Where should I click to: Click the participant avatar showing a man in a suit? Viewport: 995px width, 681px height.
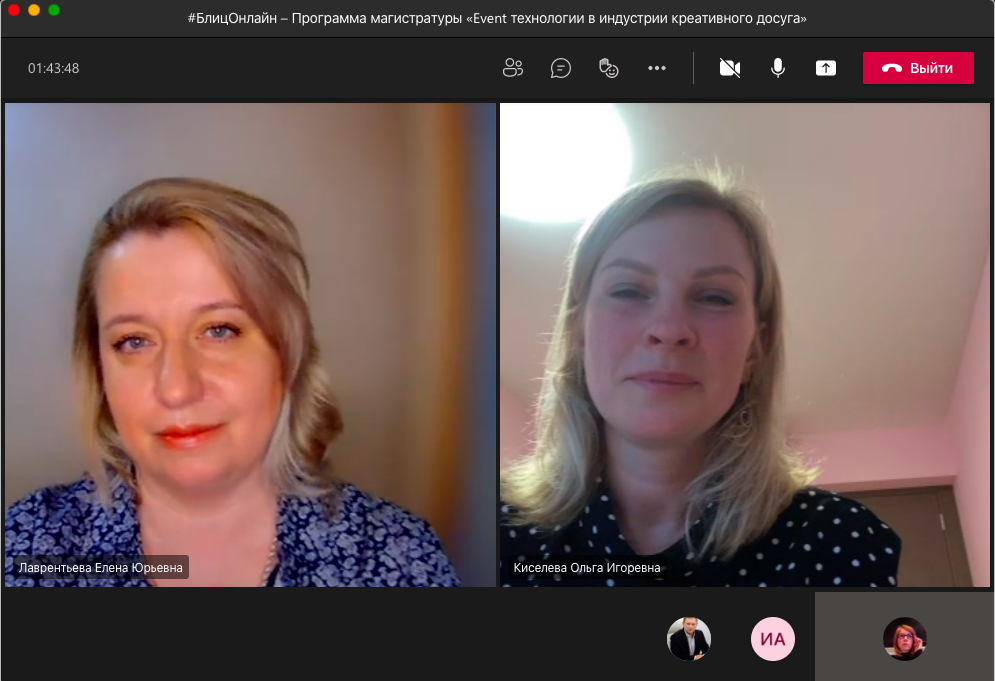click(689, 639)
